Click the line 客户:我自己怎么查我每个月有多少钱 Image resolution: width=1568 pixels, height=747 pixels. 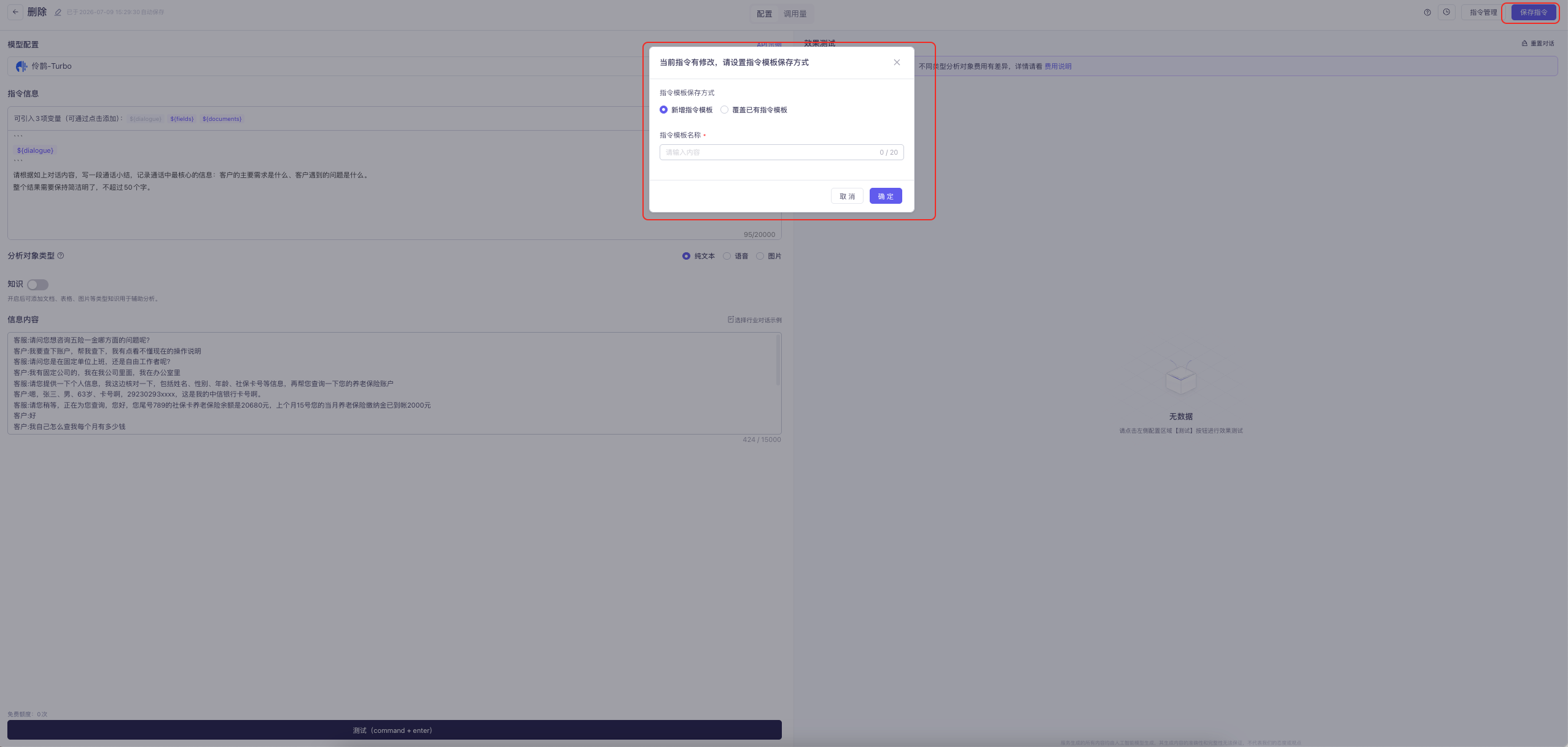69,427
